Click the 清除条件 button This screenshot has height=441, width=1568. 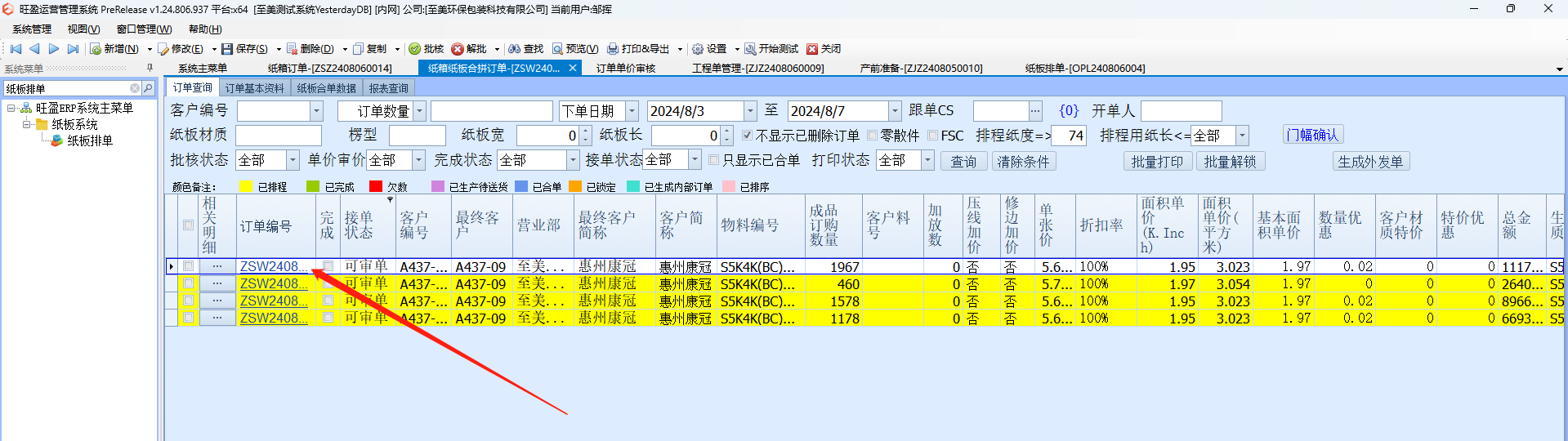1023,162
